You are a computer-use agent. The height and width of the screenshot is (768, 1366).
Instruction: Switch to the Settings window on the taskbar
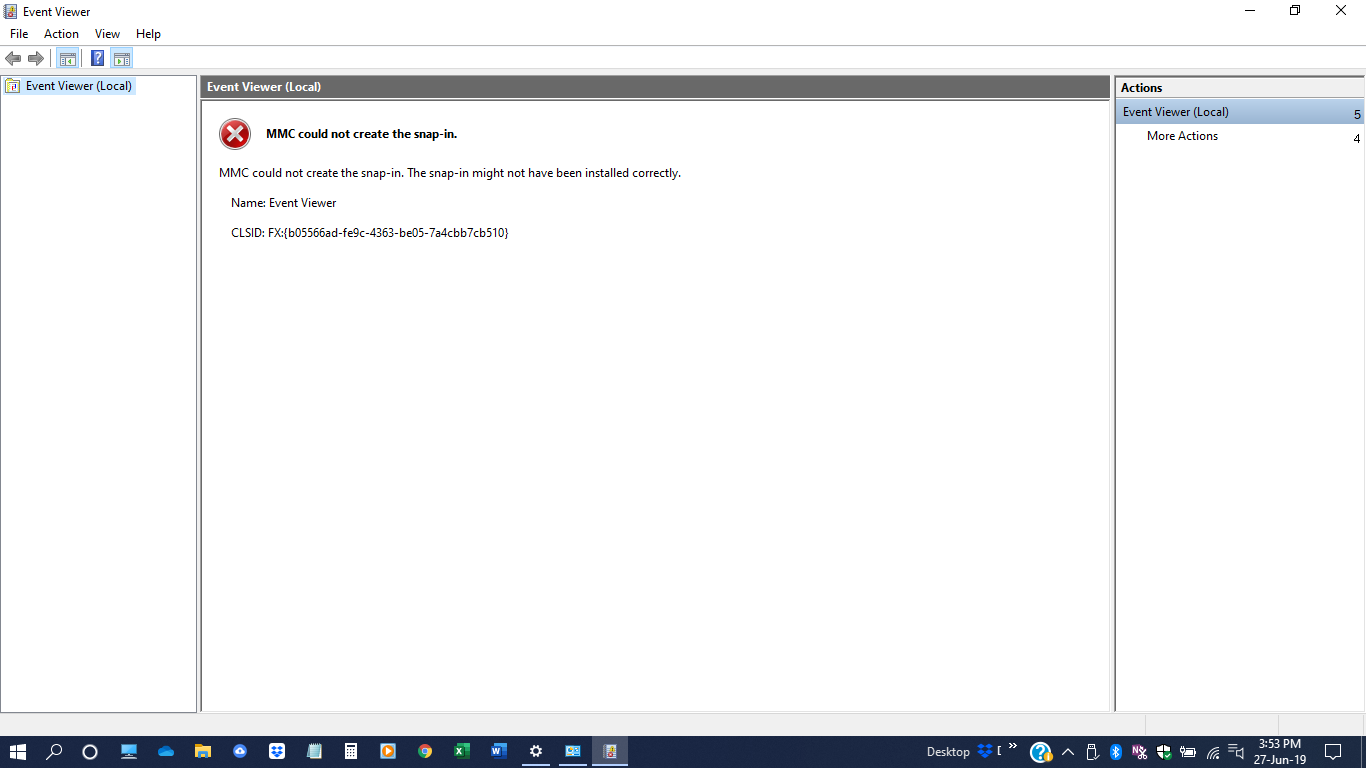click(x=536, y=751)
